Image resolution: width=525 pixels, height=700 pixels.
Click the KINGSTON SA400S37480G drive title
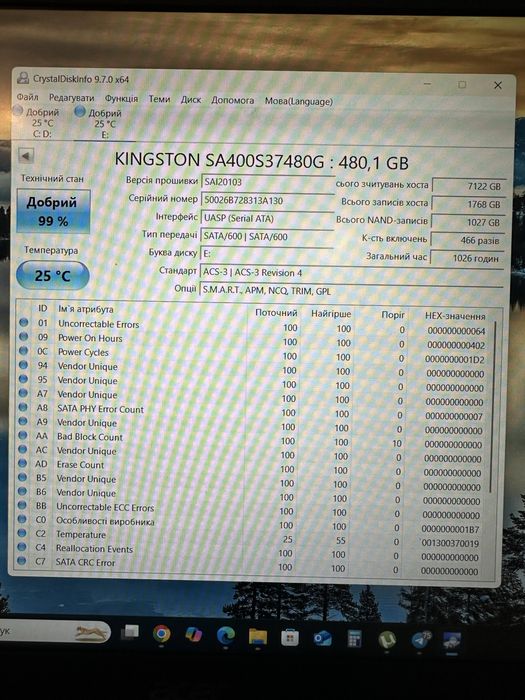[262, 161]
